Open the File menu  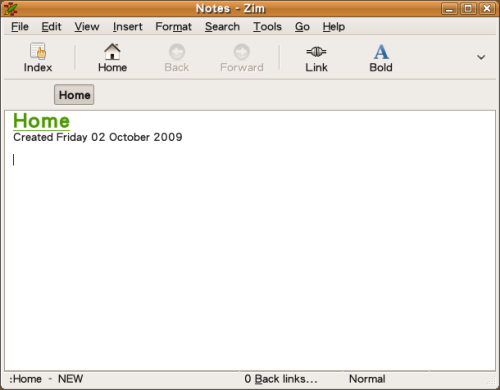[x=20, y=26]
